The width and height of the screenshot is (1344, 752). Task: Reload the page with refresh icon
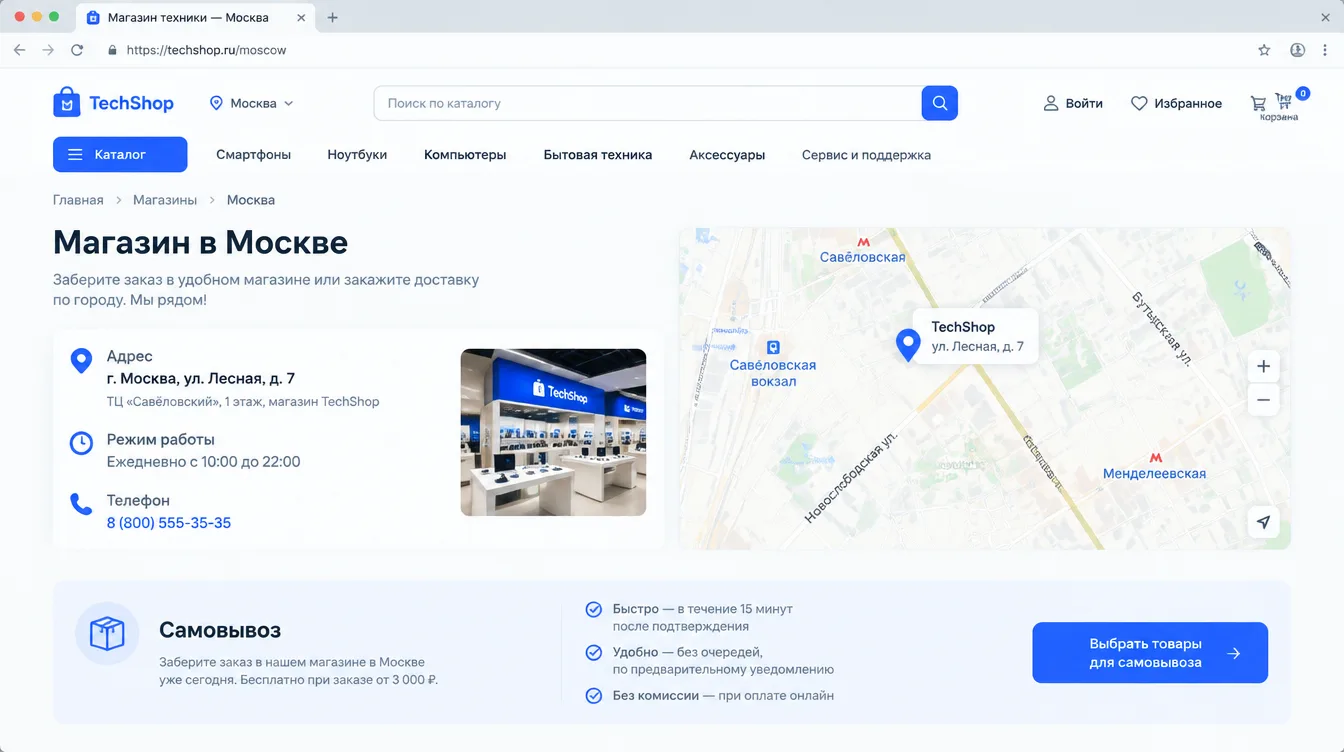(x=77, y=50)
